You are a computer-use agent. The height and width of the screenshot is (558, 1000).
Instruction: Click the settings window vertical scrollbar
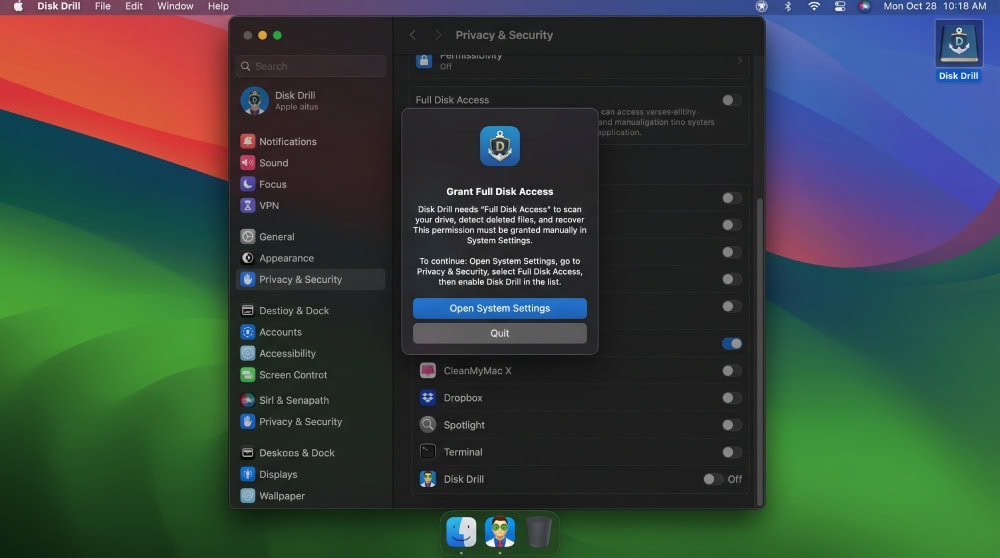coord(759,351)
